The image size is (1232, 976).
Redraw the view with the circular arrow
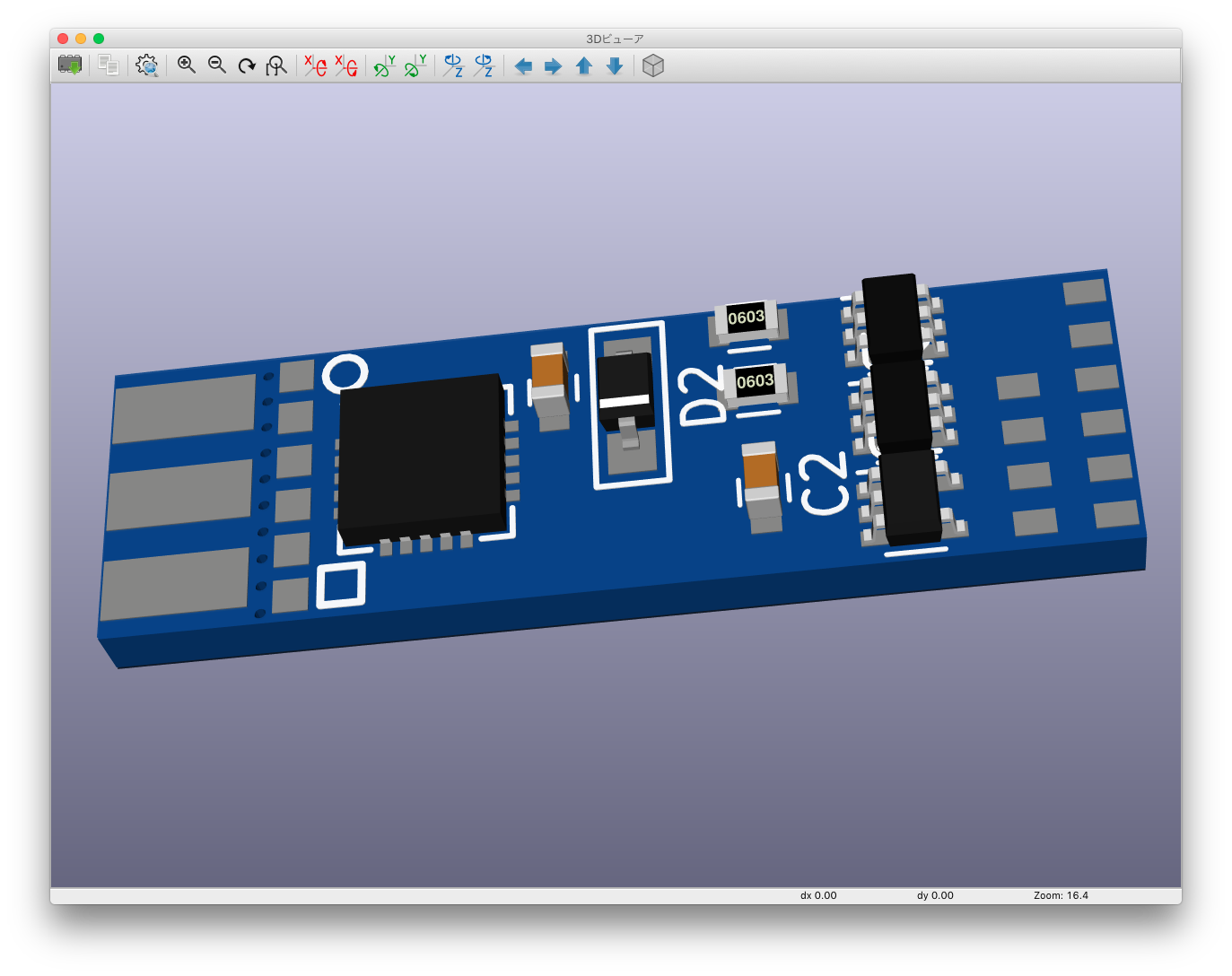[247, 65]
